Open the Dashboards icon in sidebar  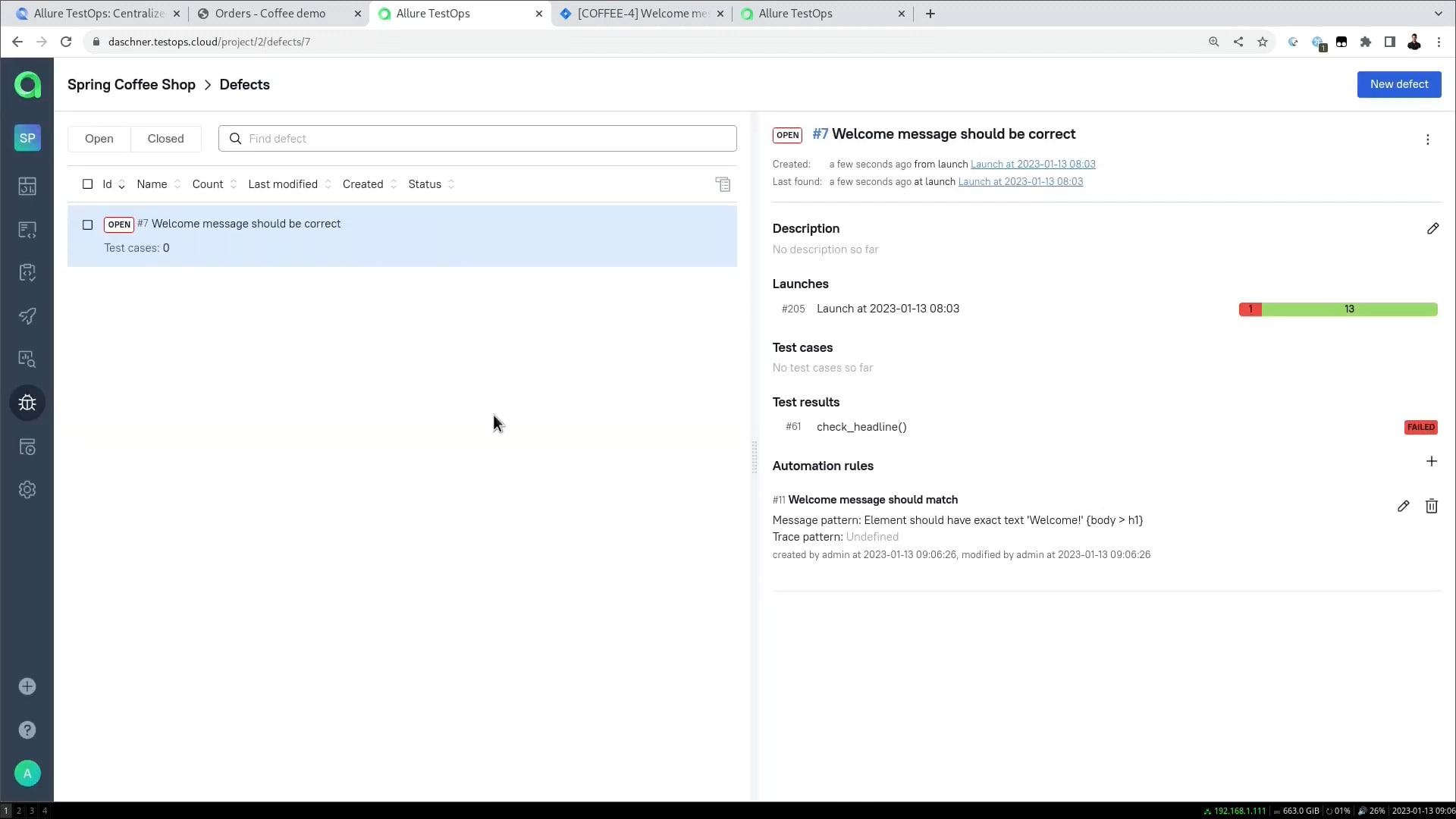pos(27,186)
